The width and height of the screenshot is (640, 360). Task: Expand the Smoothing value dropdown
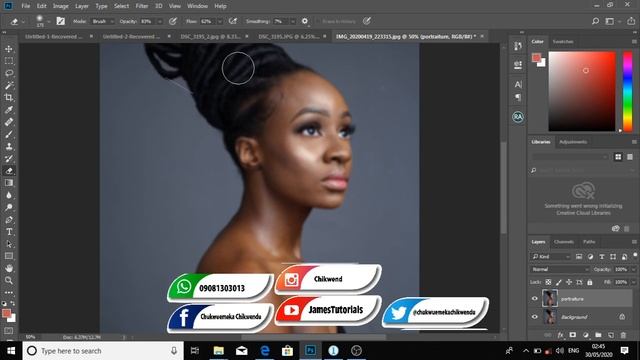(293, 21)
